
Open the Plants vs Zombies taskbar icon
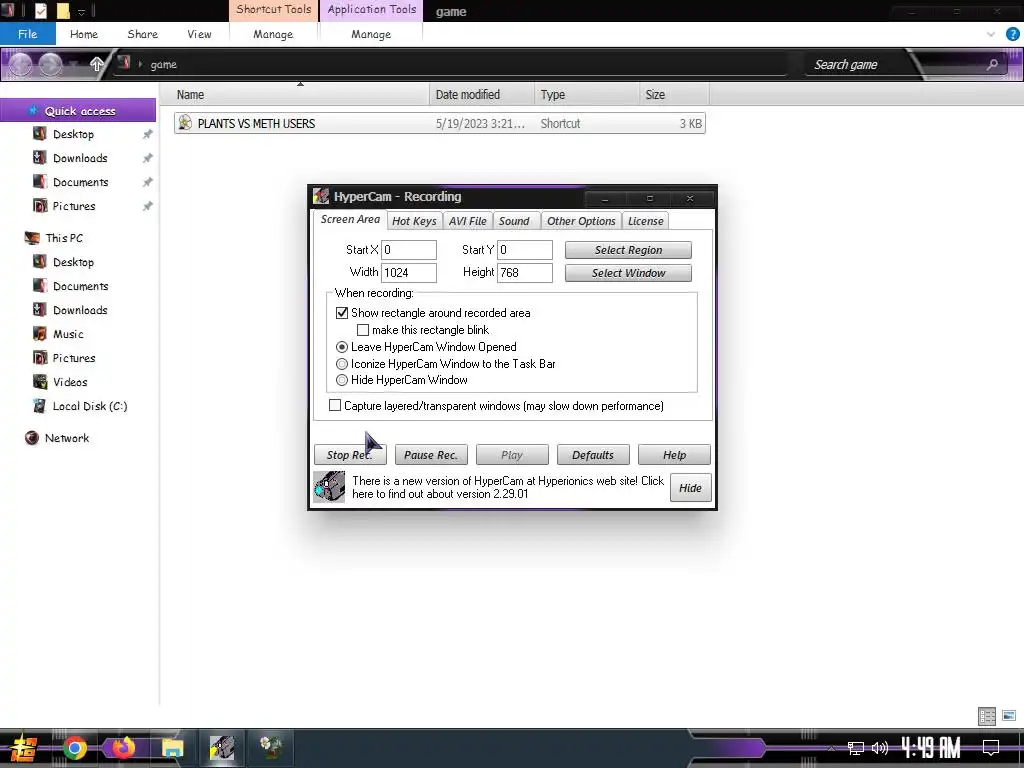271,748
